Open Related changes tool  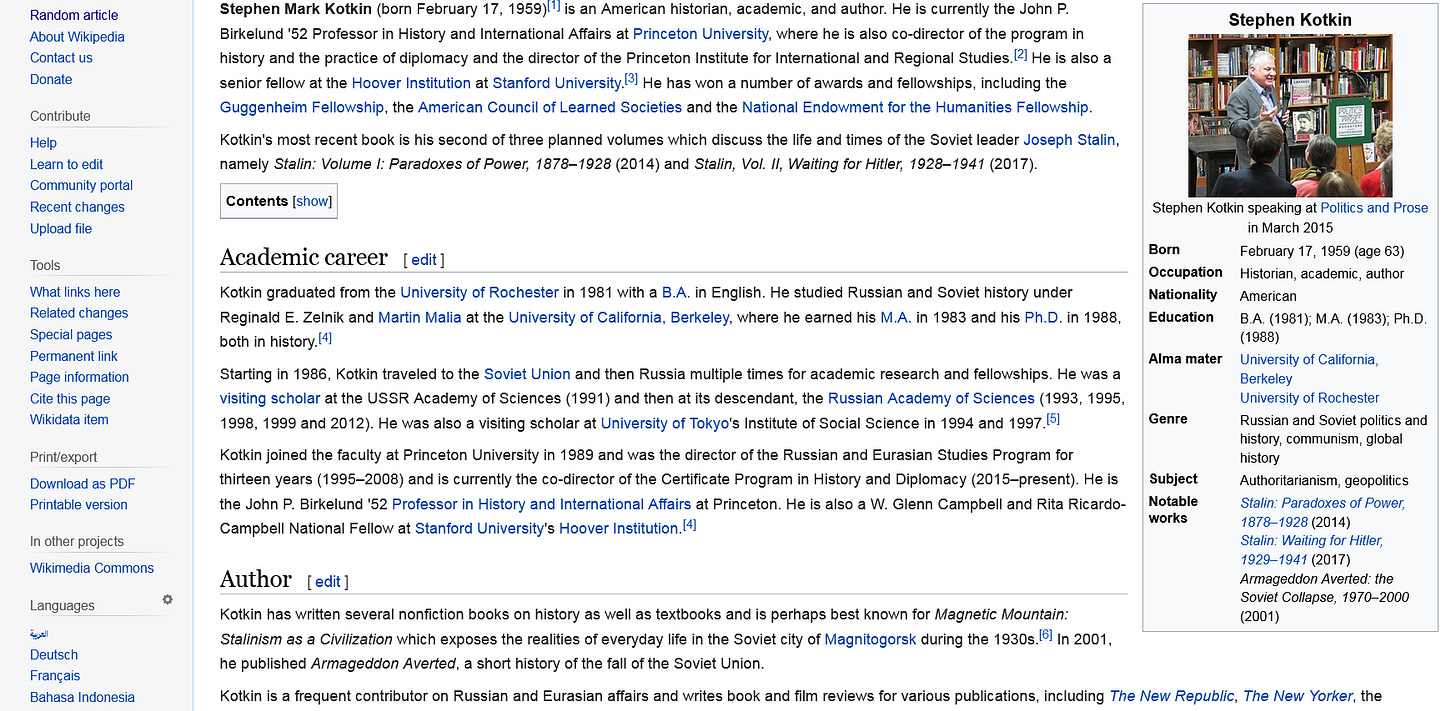click(x=79, y=313)
